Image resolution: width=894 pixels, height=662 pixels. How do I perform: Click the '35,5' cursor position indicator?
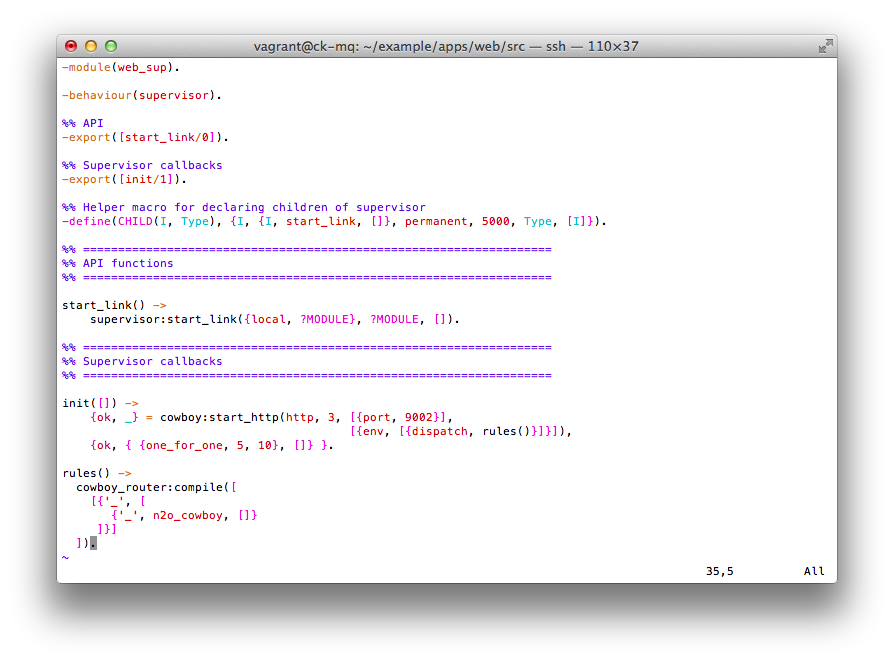(x=719, y=572)
